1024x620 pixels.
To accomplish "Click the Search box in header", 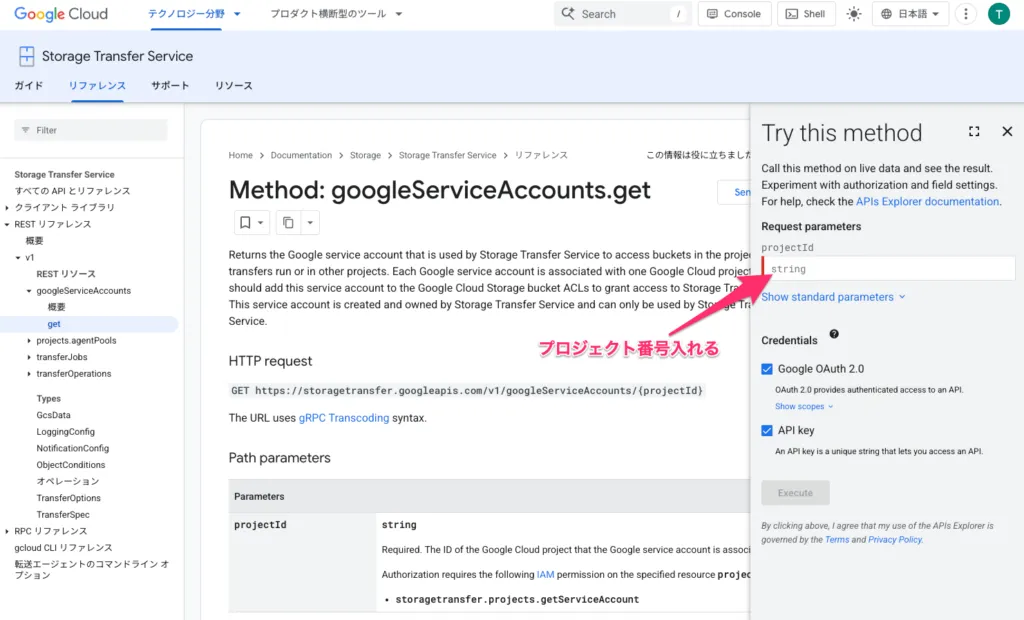I will [x=622, y=14].
